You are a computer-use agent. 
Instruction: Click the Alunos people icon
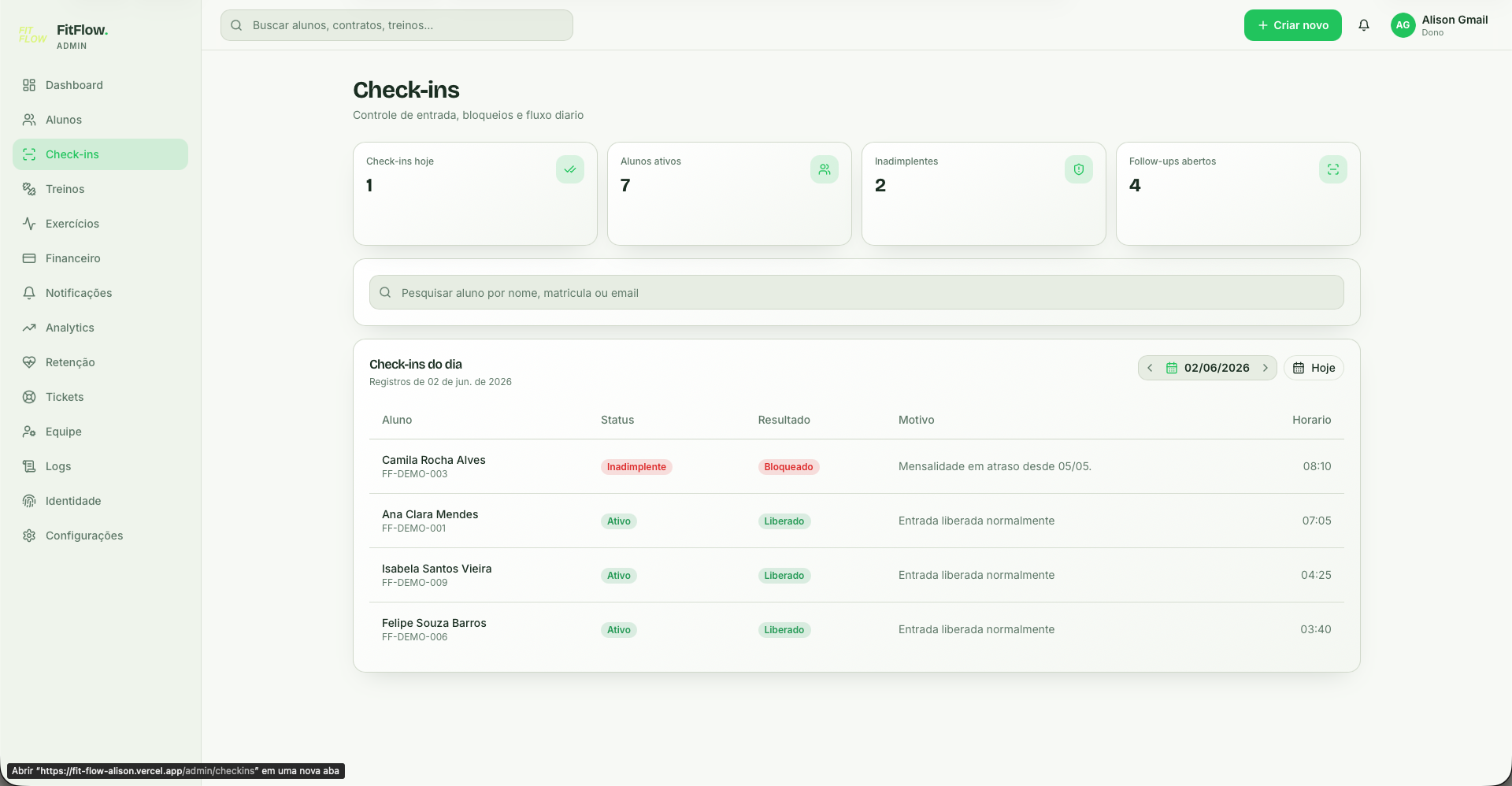coord(29,120)
